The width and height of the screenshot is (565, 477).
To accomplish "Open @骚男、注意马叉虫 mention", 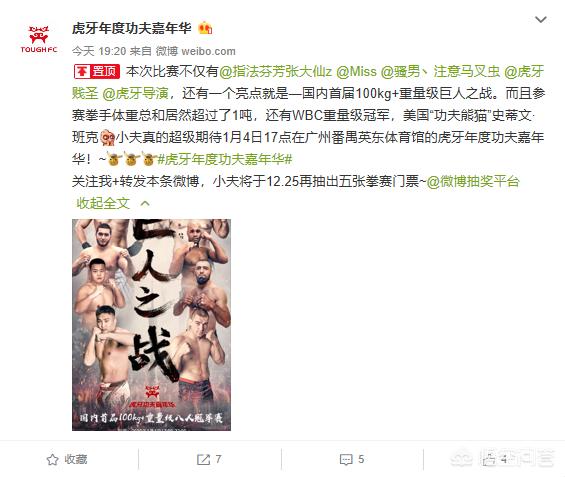I will coord(440,71).
